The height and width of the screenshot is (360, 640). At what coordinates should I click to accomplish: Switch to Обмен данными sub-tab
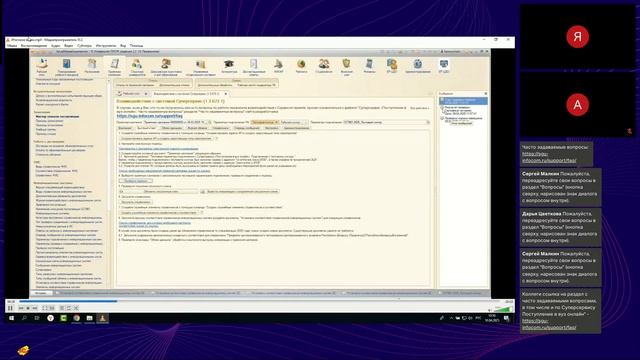click(x=171, y=128)
